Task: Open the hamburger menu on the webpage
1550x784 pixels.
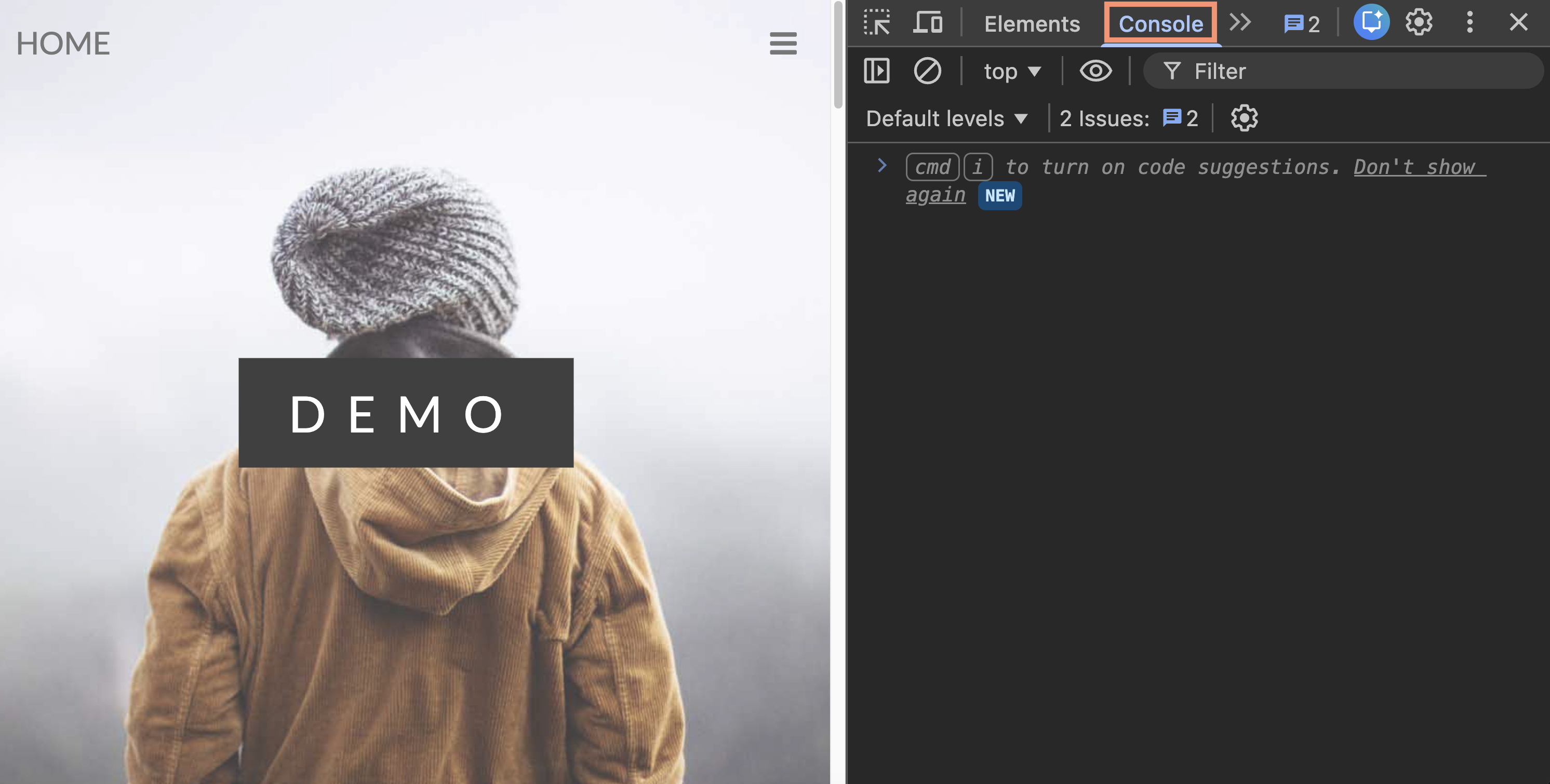Action: [783, 43]
